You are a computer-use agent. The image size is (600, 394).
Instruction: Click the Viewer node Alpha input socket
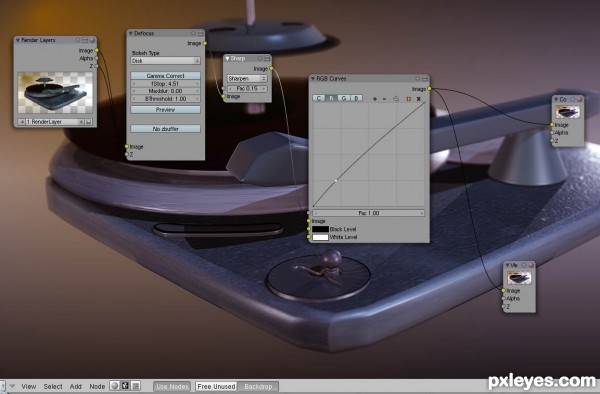click(504, 298)
